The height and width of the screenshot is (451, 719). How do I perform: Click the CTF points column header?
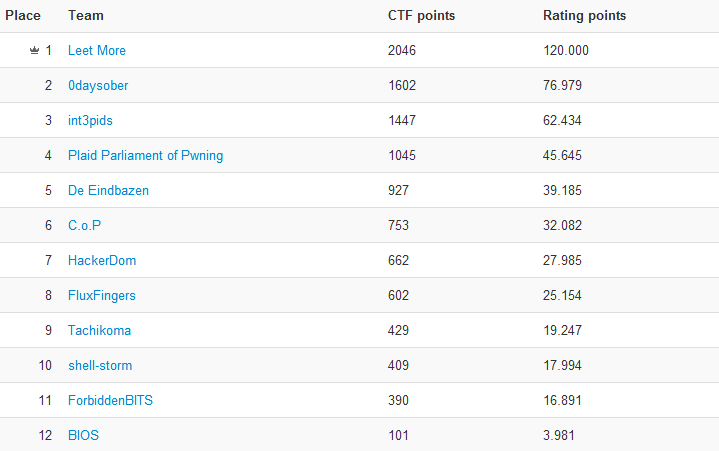[421, 16]
